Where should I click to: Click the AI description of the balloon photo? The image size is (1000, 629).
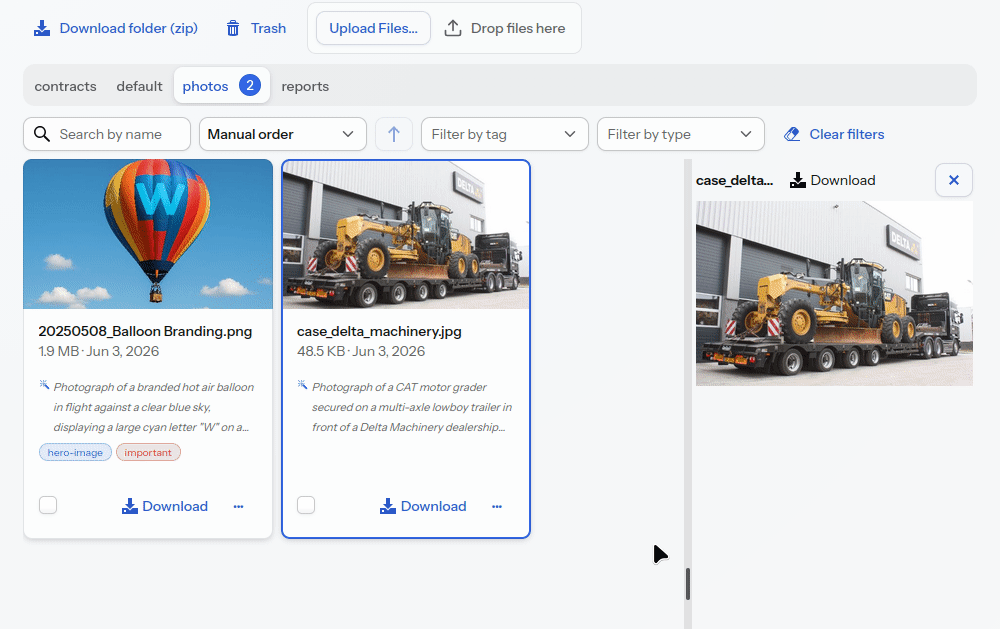click(x=153, y=407)
